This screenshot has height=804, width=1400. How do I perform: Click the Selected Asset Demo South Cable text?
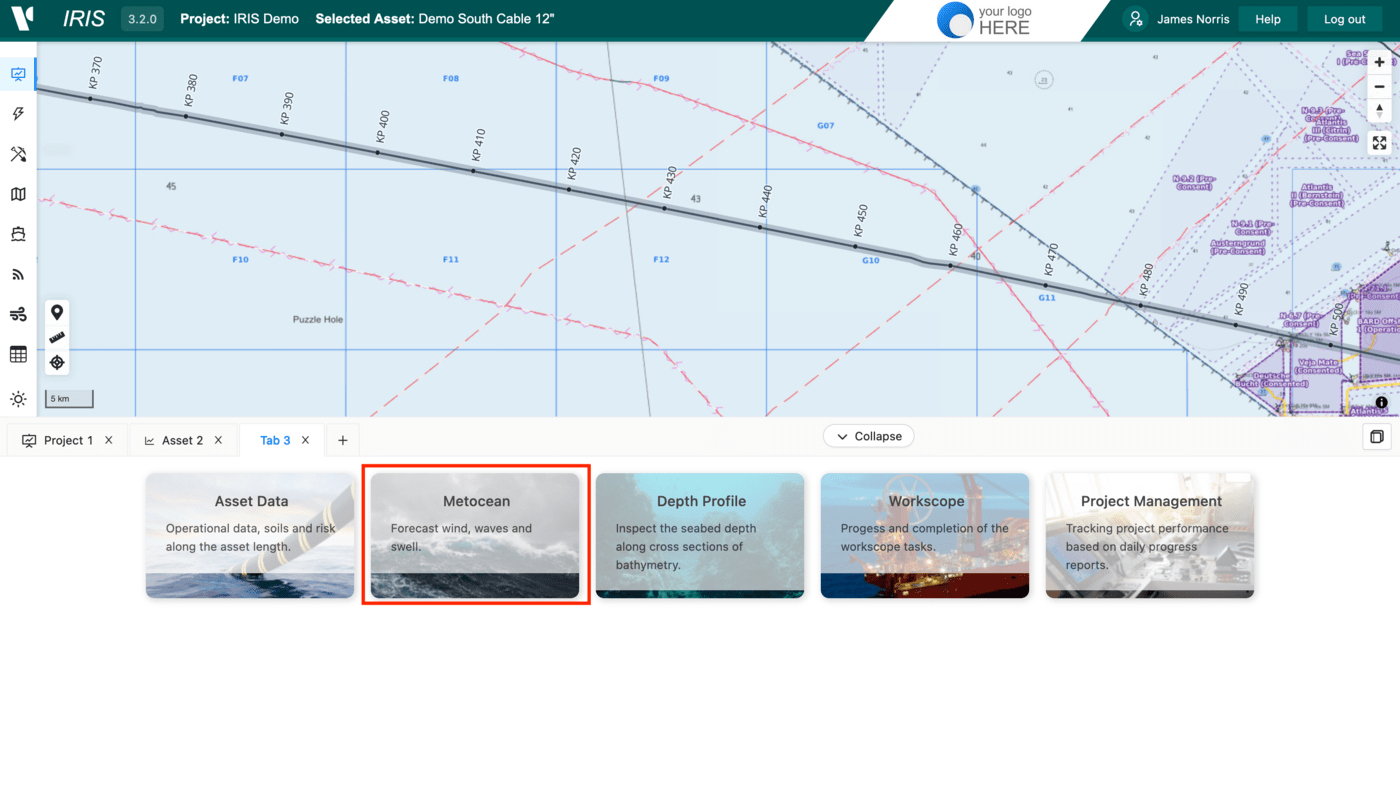[435, 19]
